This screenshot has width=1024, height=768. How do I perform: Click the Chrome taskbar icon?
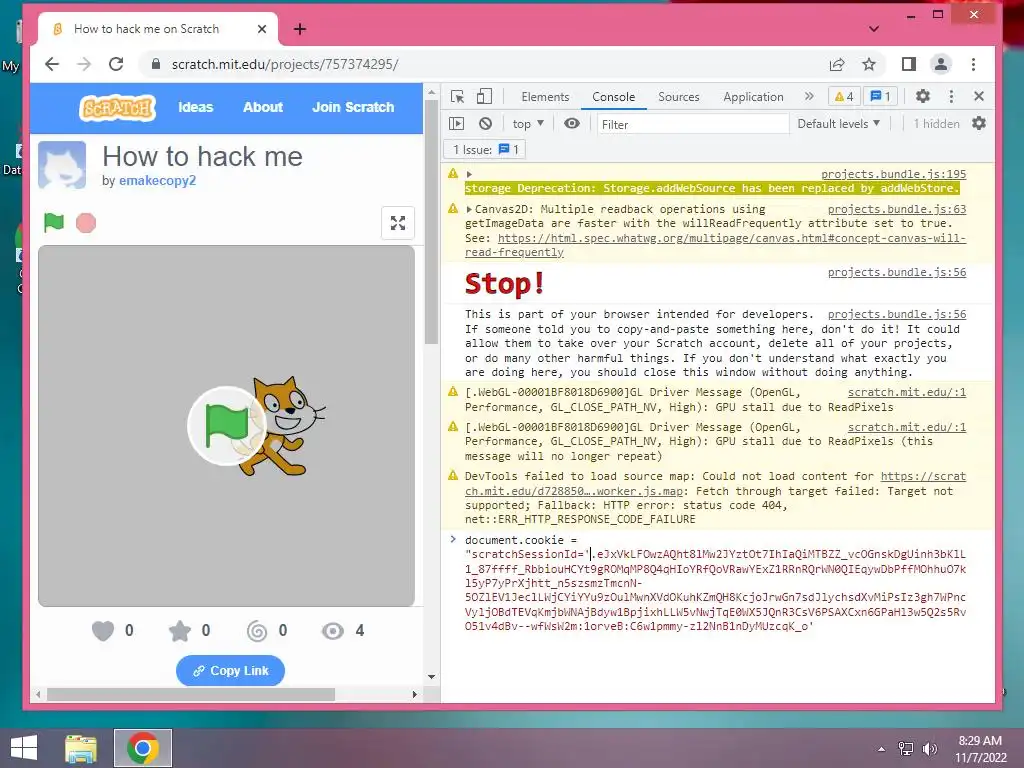pos(143,748)
